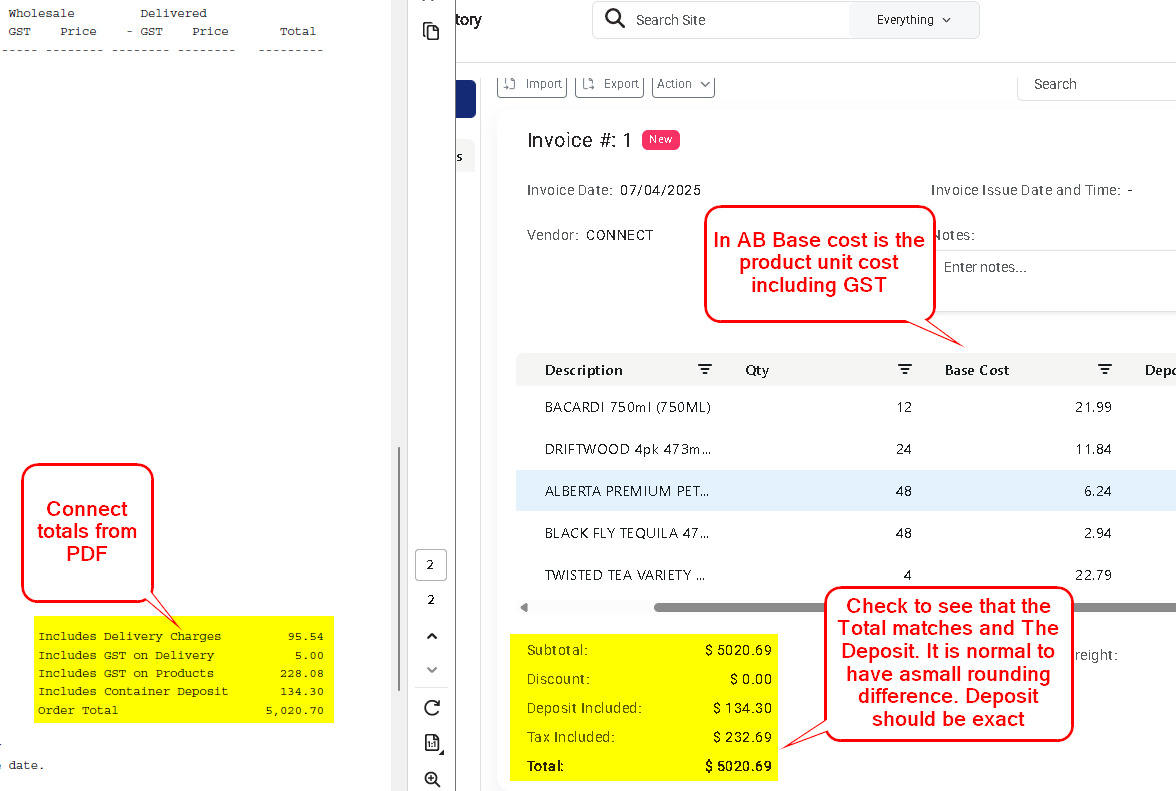This screenshot has width=1176, height=791.
Task: Zoom in using the magnifier plus icon
Action: [x=432, y=779]
